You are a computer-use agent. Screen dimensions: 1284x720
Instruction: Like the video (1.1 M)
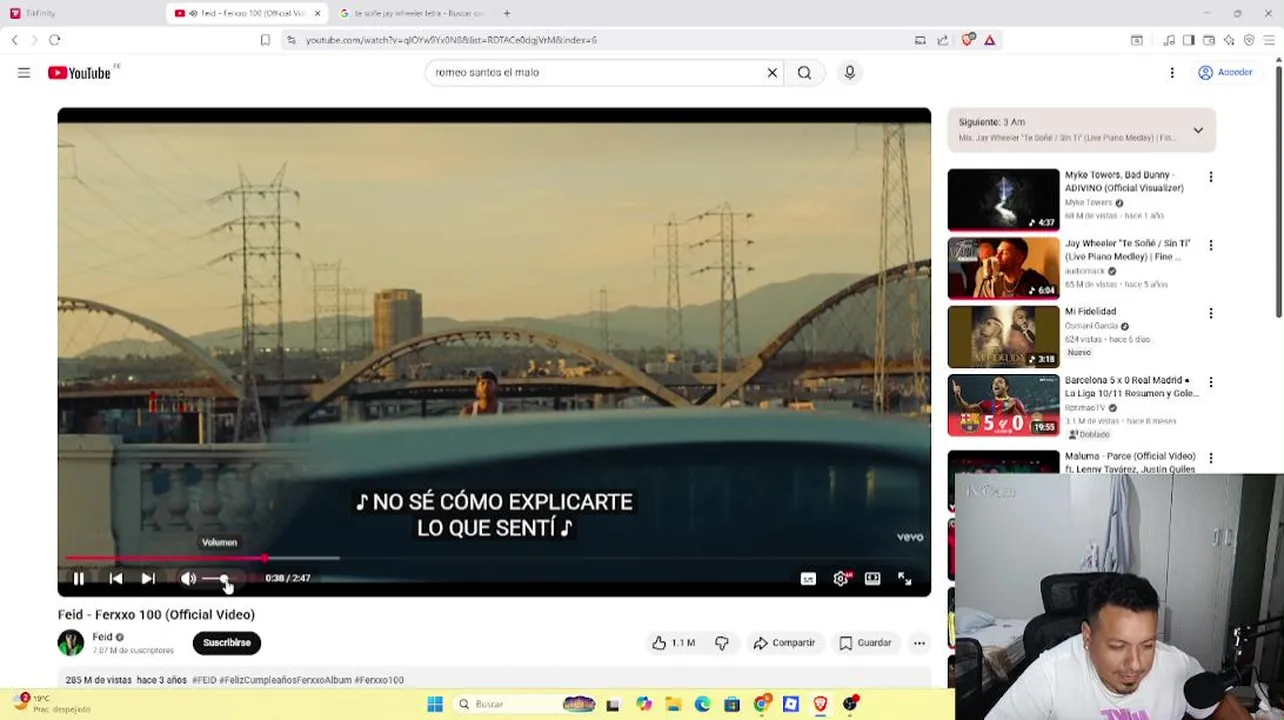[674, 643]
